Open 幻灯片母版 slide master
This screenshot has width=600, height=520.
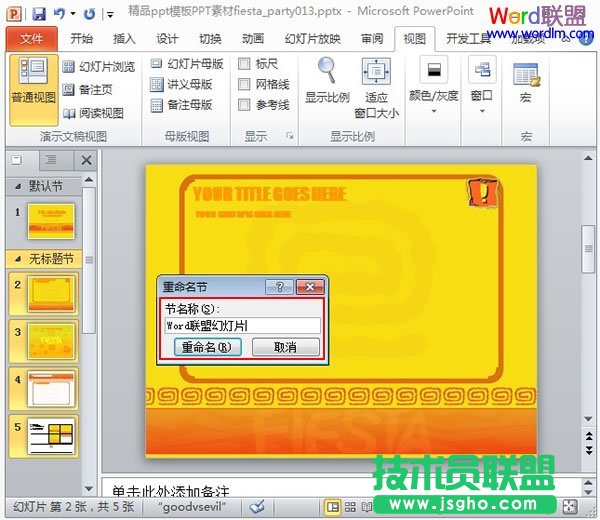(187, 64)
